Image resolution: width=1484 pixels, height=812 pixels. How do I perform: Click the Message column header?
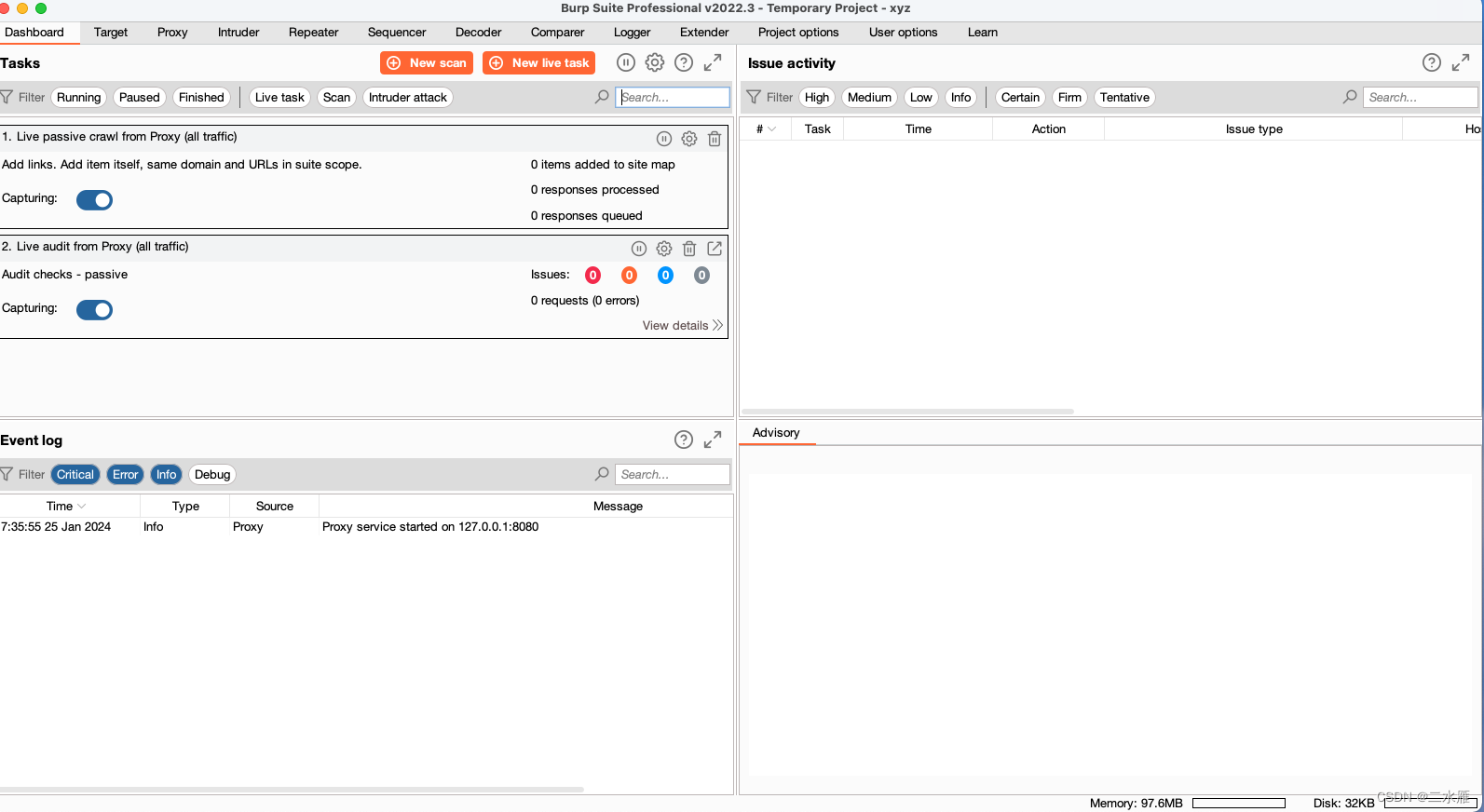point(618,506)
